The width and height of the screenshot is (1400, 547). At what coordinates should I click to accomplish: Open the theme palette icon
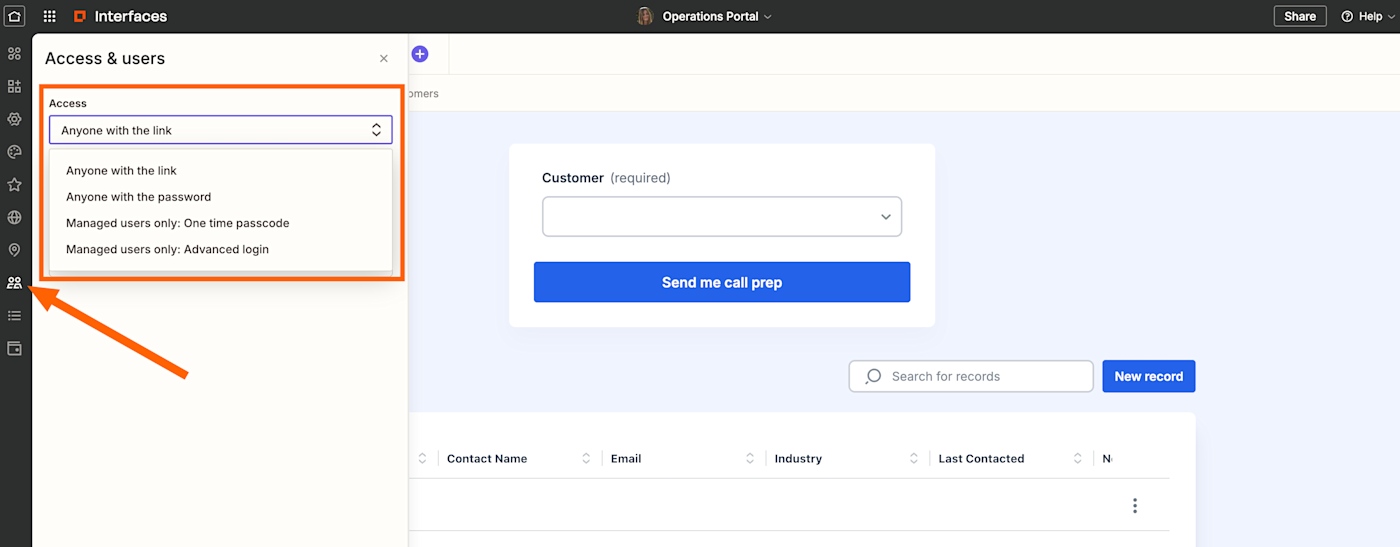14,152
